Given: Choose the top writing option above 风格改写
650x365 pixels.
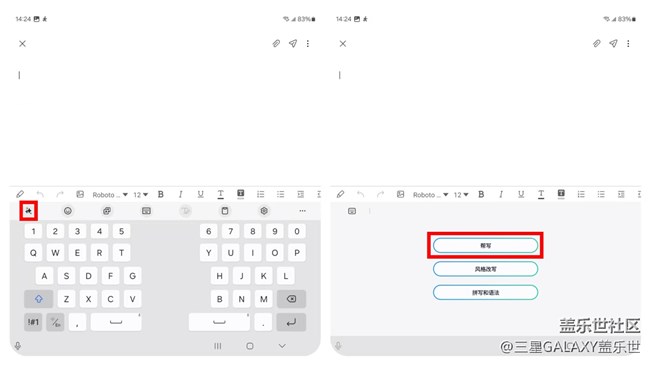Looking at the screenshot, I should point(485,246).
